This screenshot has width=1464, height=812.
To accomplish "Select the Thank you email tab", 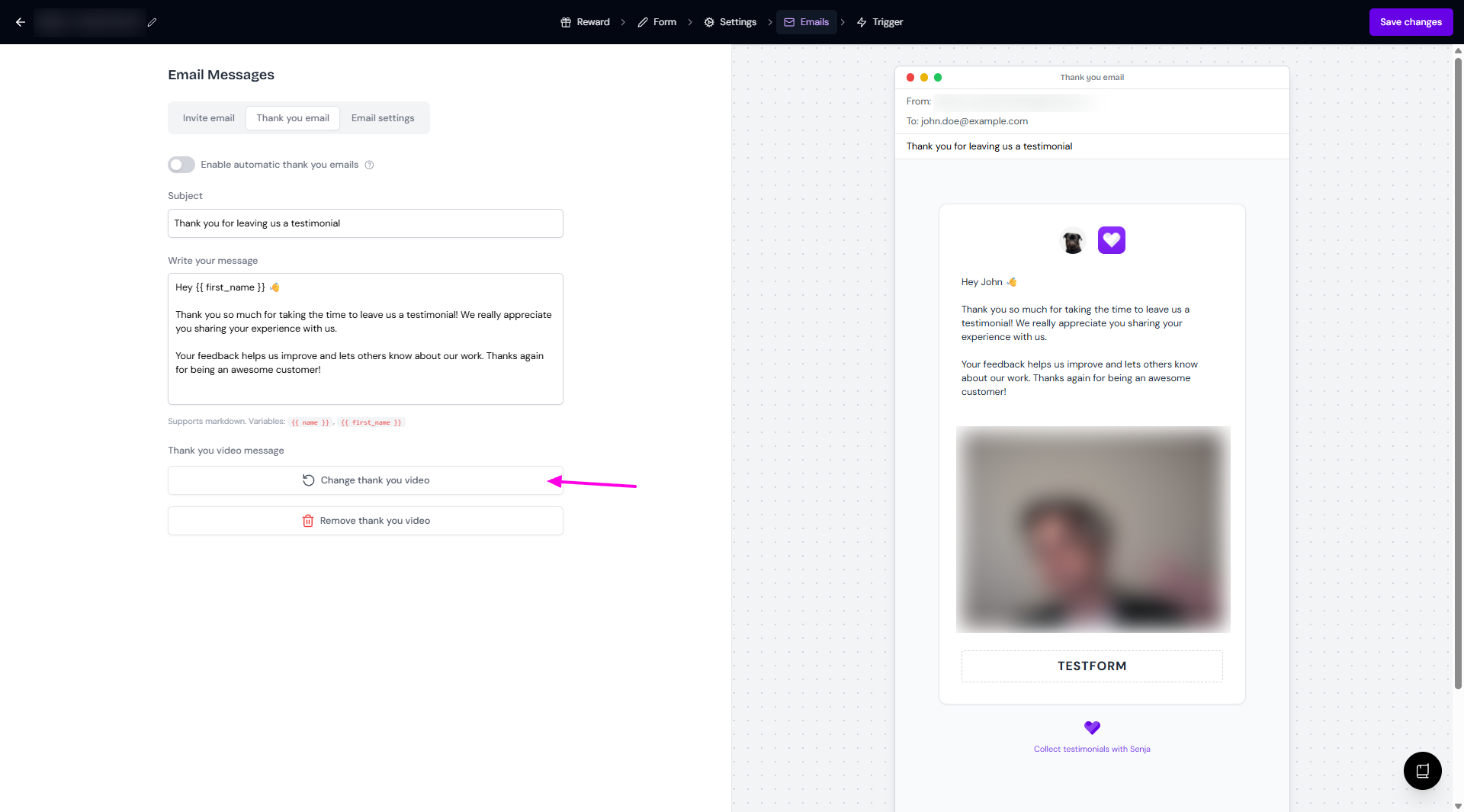I will (x=293, y=118).
